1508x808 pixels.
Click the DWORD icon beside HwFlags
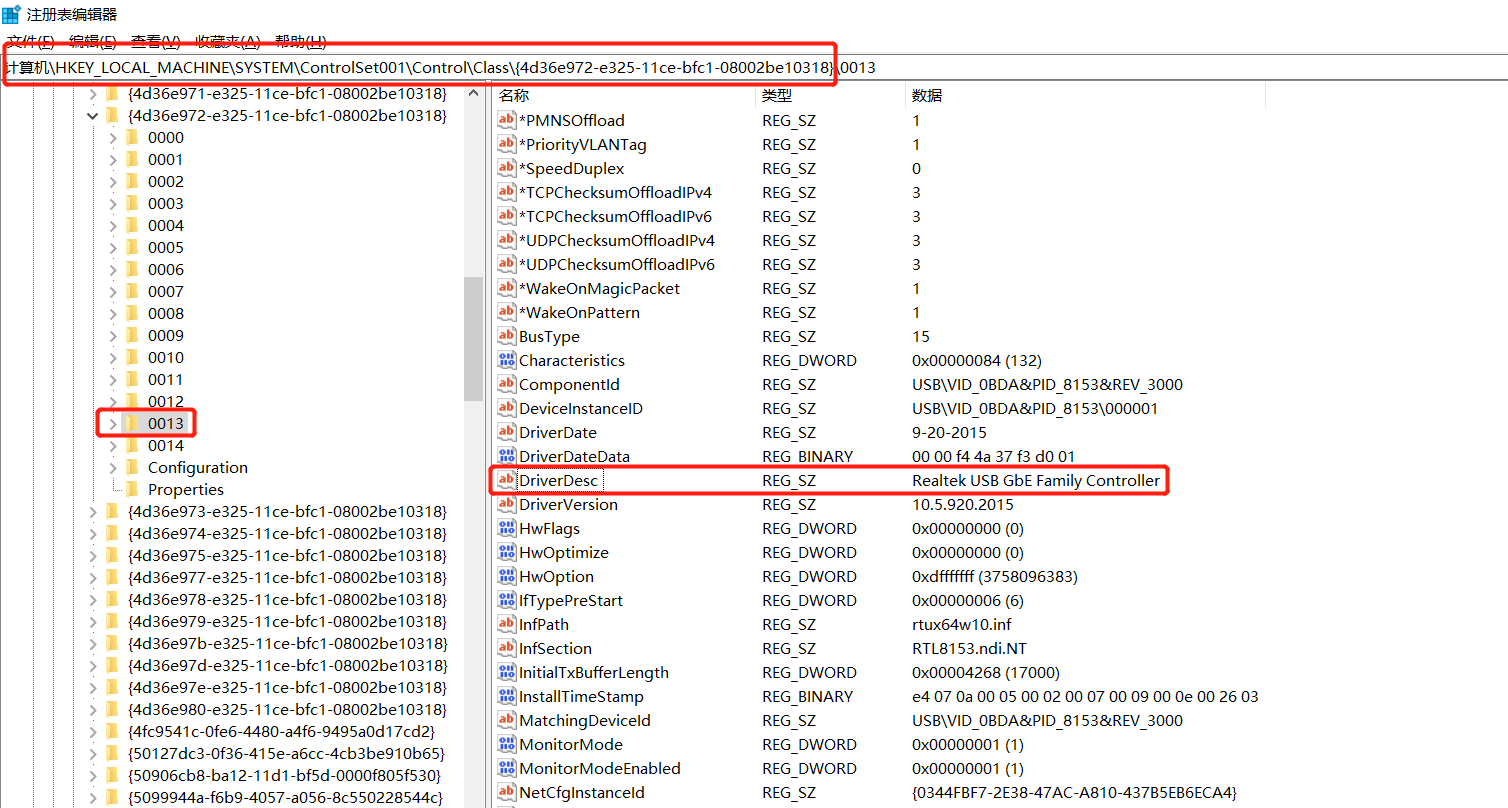pos(506,528)
